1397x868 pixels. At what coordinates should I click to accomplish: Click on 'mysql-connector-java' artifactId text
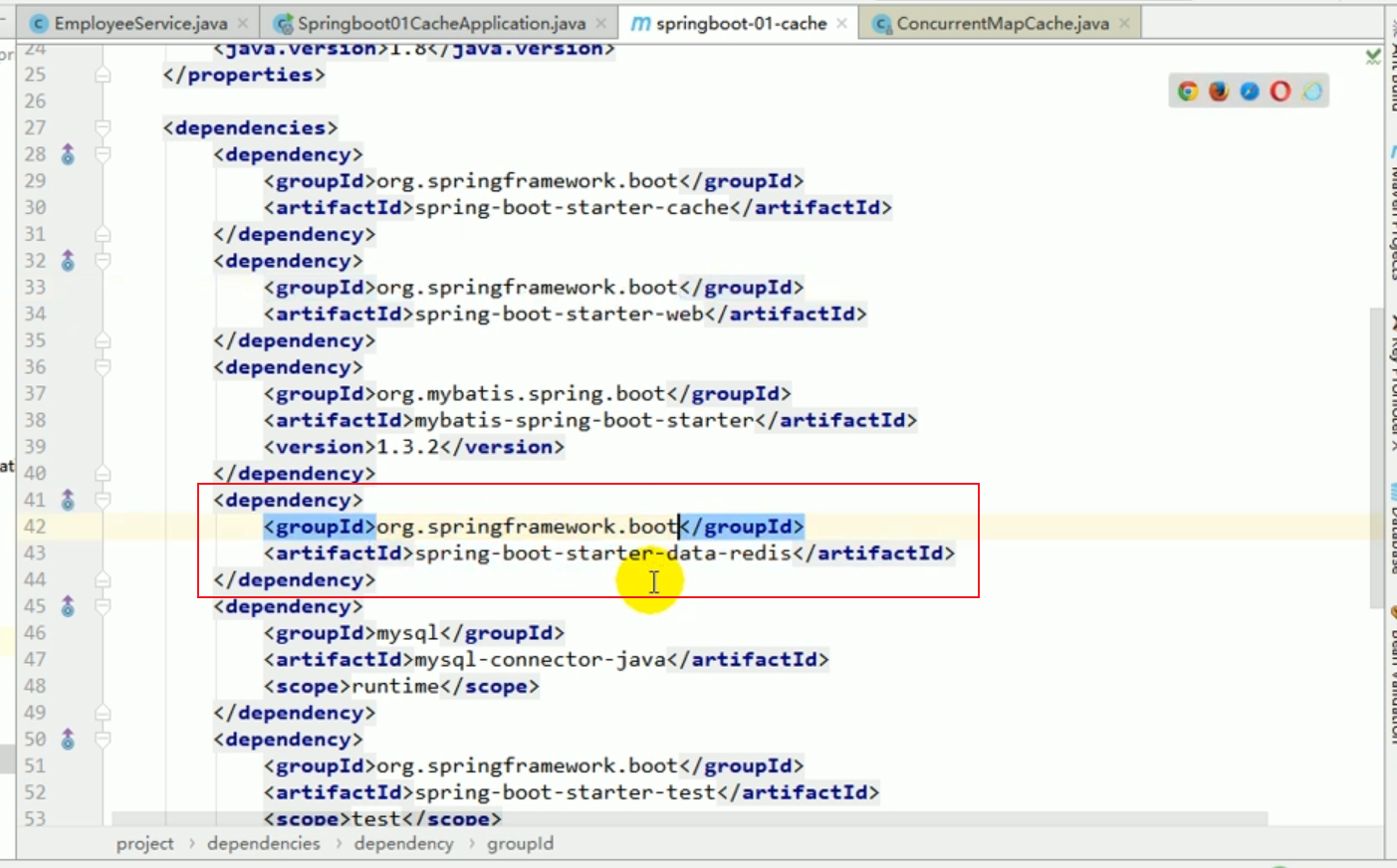click(540, 660)
